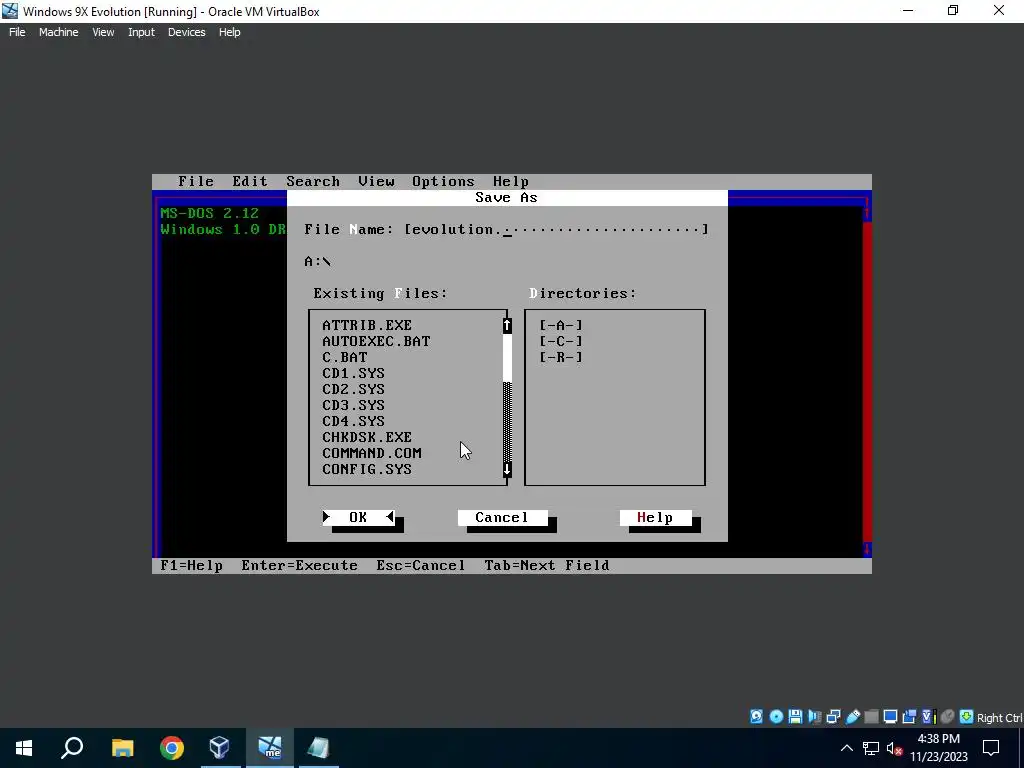Open the DOS editor View menu
This screenshot has width=1024, height=768.
click(x=376, y=182)
